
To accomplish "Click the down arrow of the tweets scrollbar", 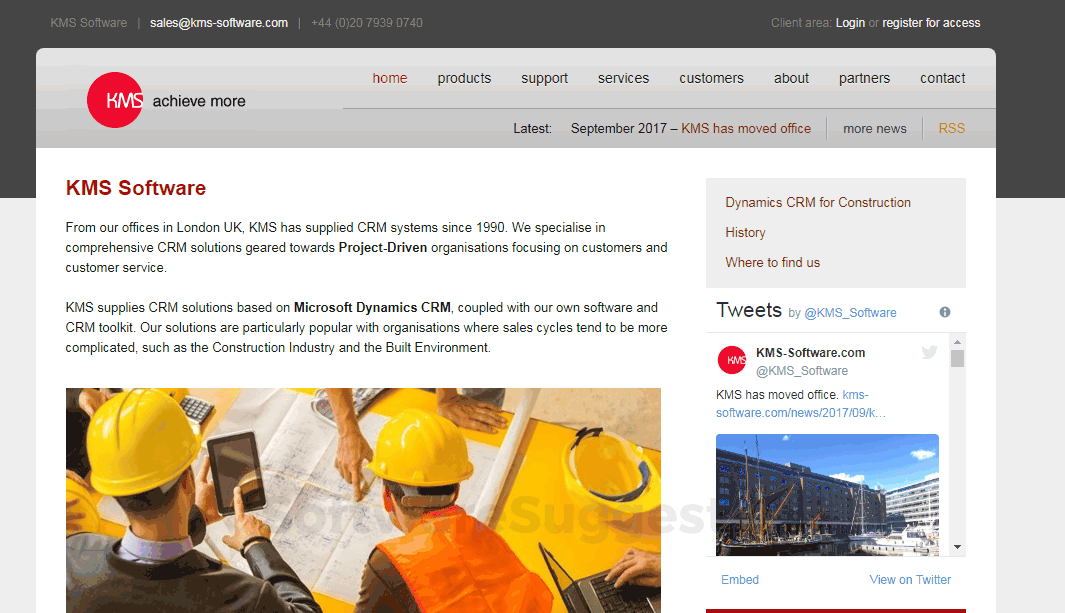I will point(957,546).
